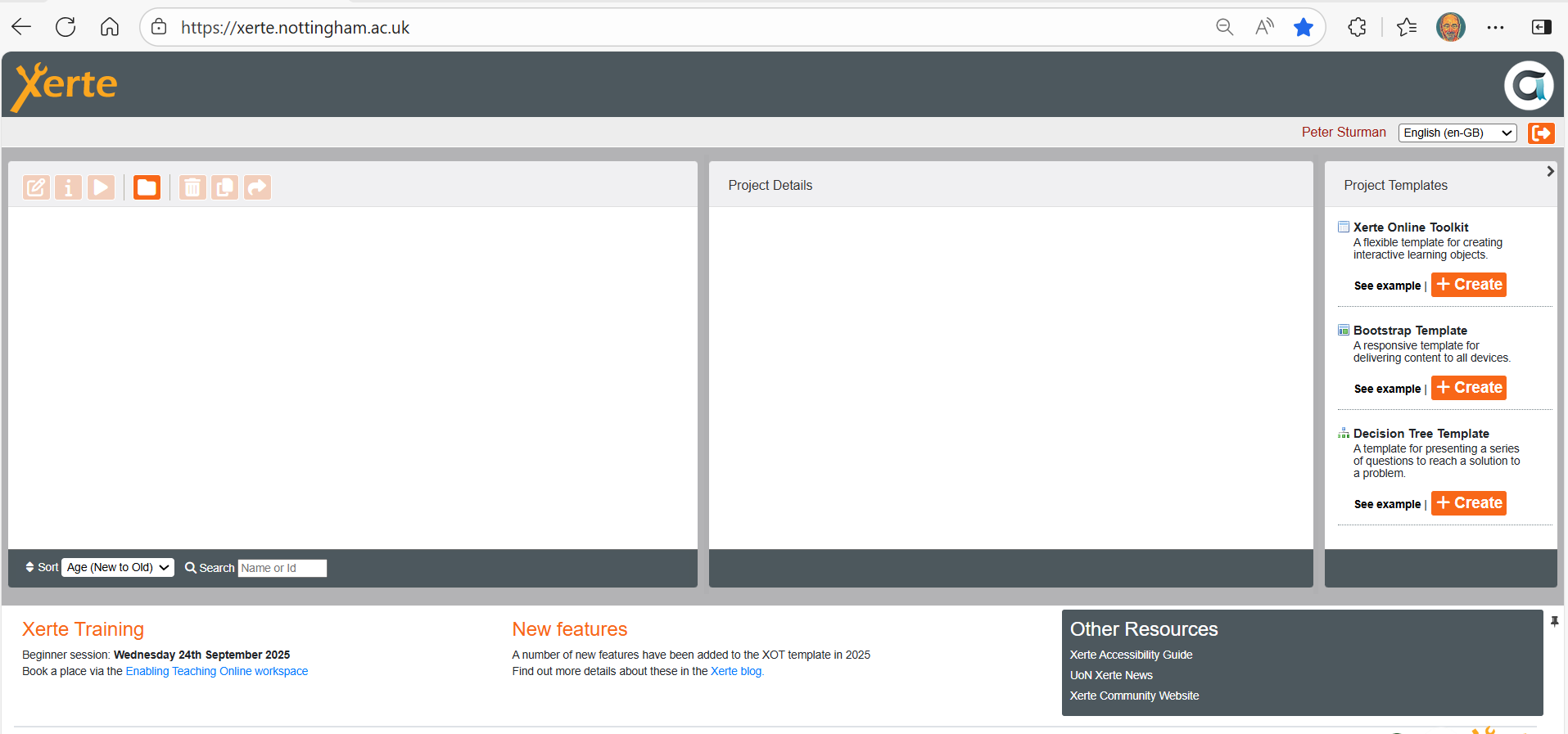Create a Xerte Online Toolkit project

(x=1469, y=285)
